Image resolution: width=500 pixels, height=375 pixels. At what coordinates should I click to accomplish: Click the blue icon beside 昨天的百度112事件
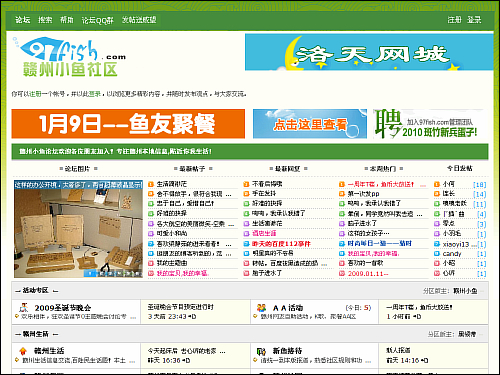[246, 244]
